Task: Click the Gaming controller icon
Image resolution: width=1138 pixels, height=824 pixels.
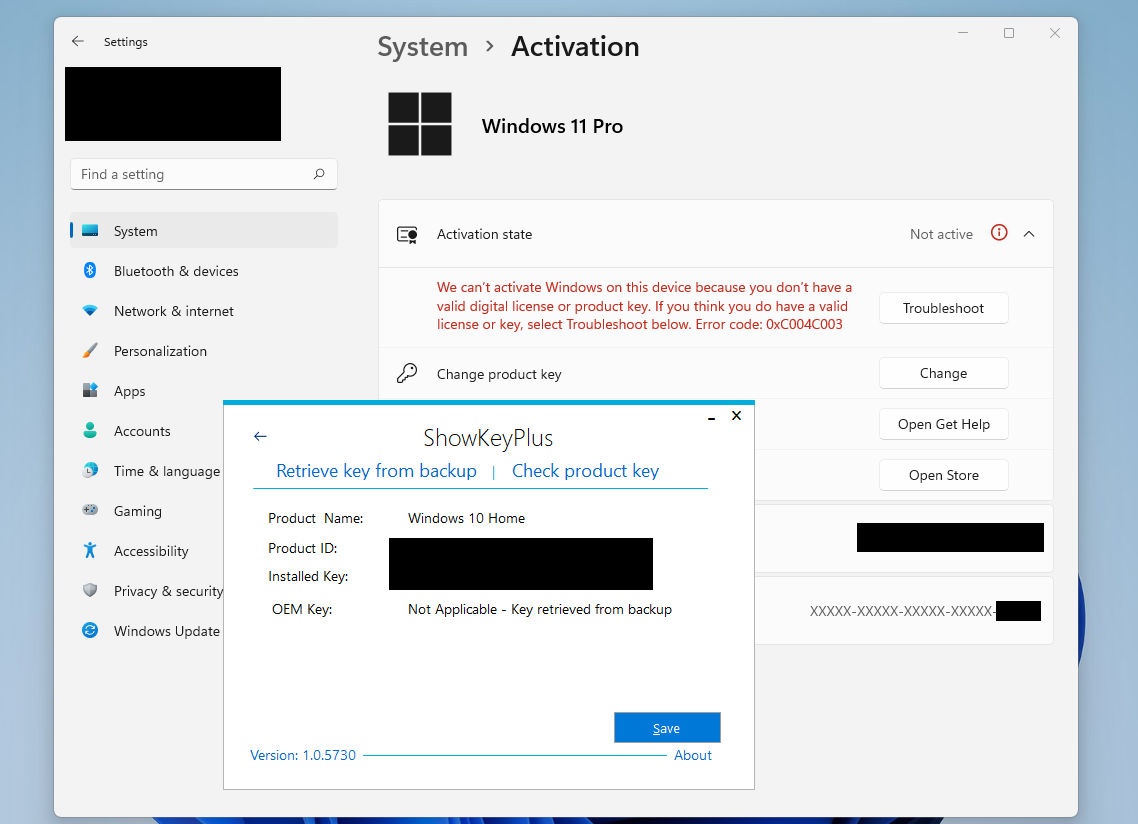Action: [x=90, y=510]
